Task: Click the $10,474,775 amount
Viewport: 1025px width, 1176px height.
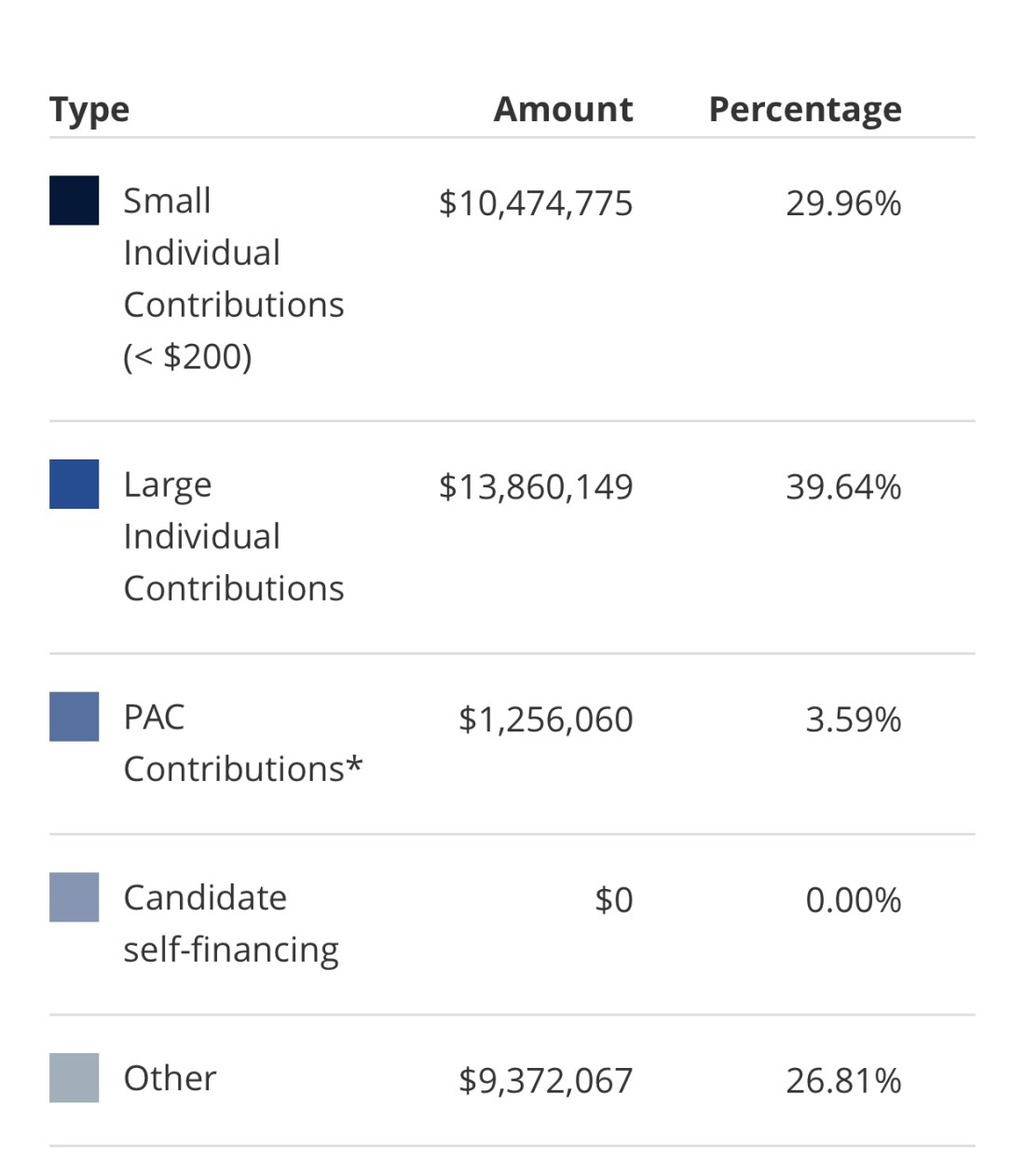Action: point(536,203)
